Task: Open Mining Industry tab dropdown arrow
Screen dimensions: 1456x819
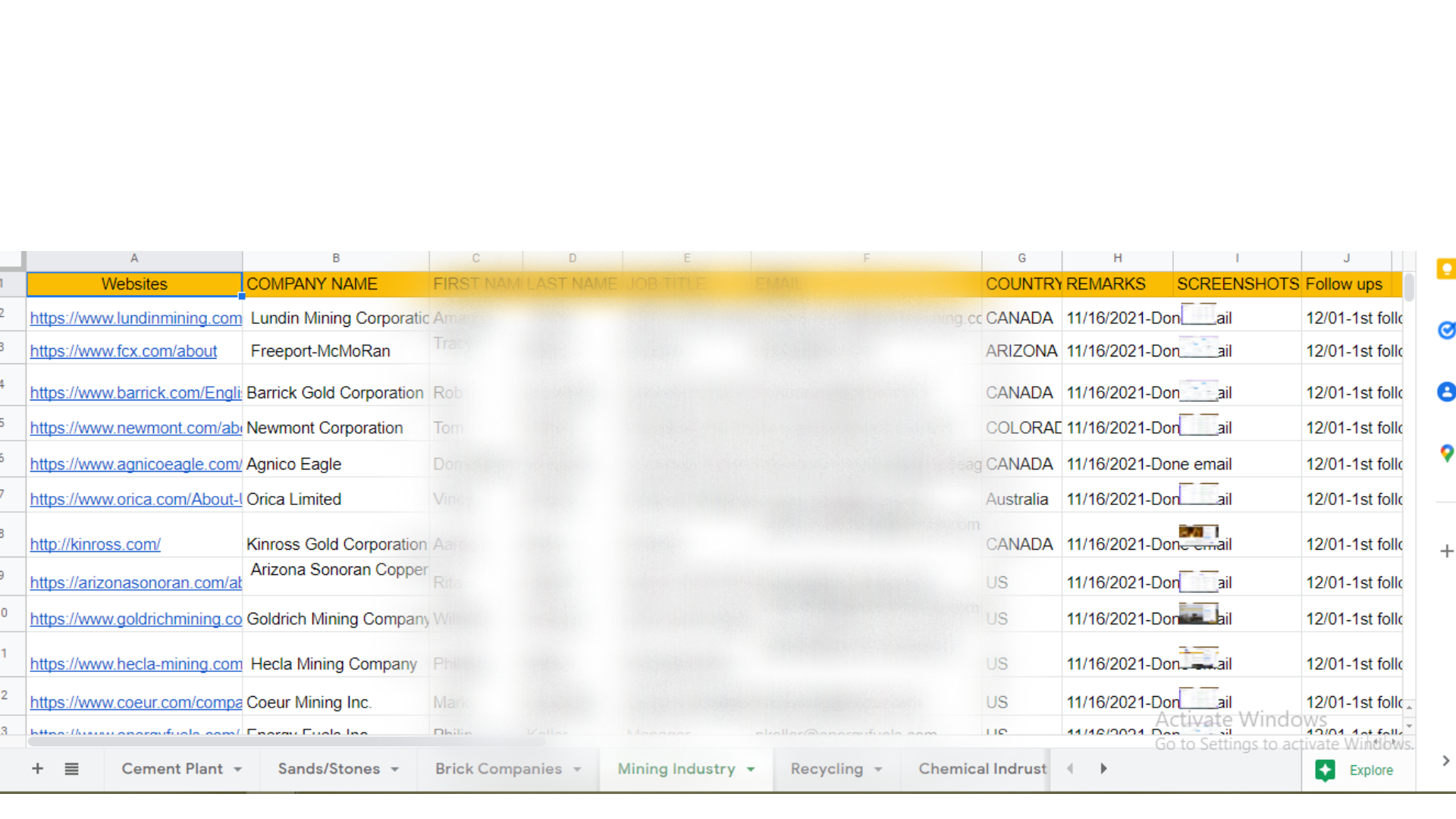Action: pyautogui.click(x=751, y=770)
